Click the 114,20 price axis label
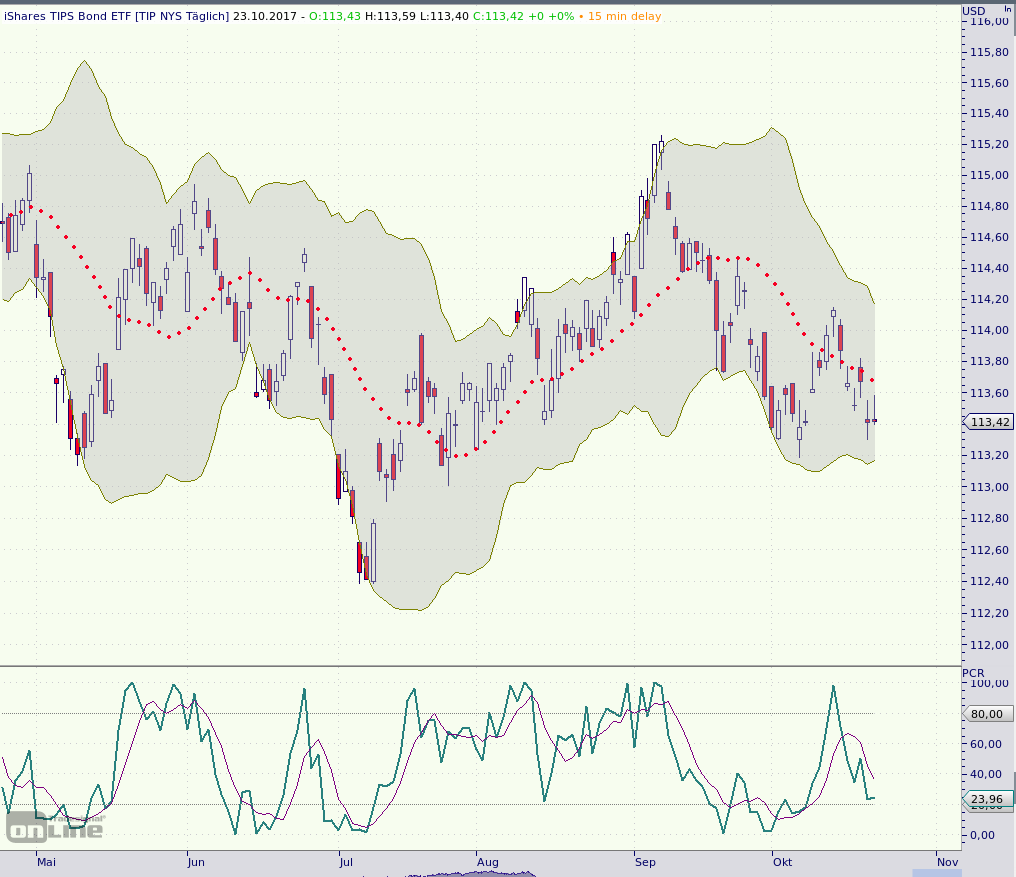The height and width of the screenshot is (877, 1016). pos(989,299)
